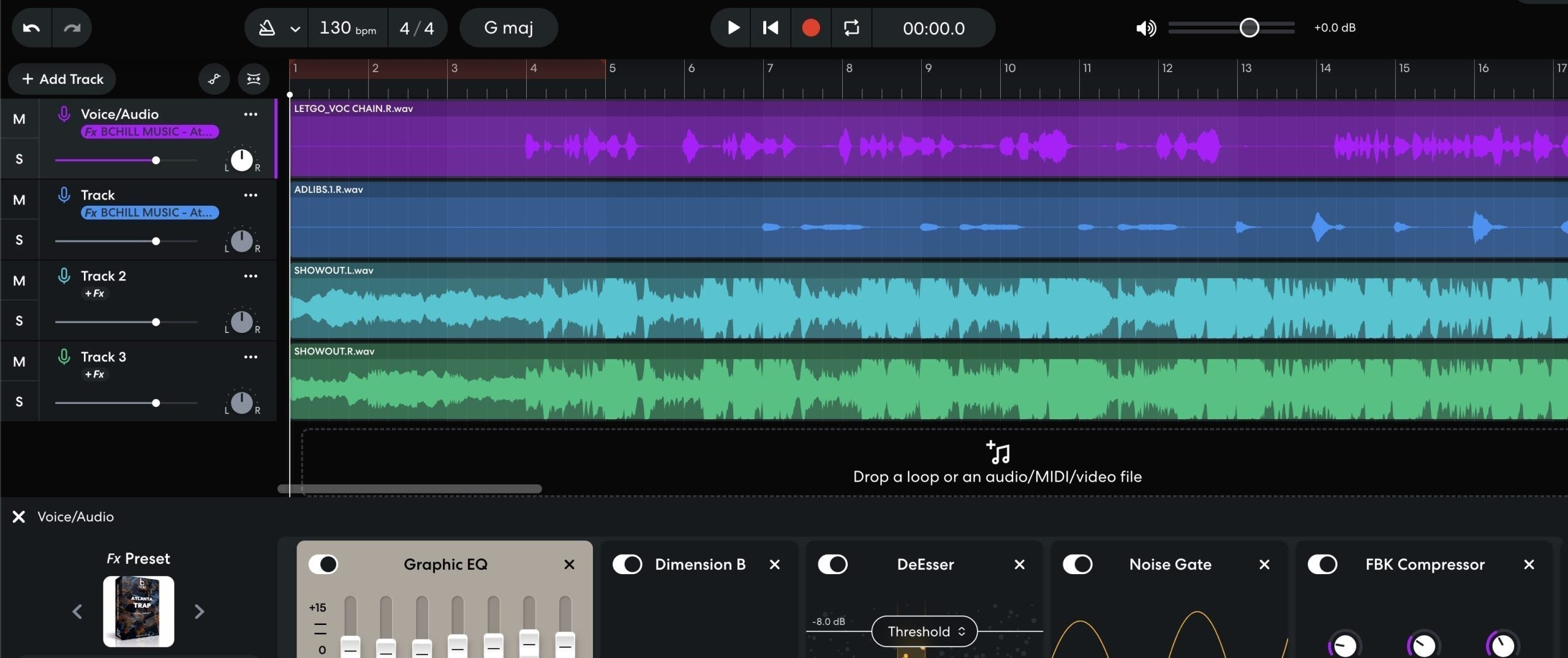Move the Voice/Audio volume slider

point(156,160)
